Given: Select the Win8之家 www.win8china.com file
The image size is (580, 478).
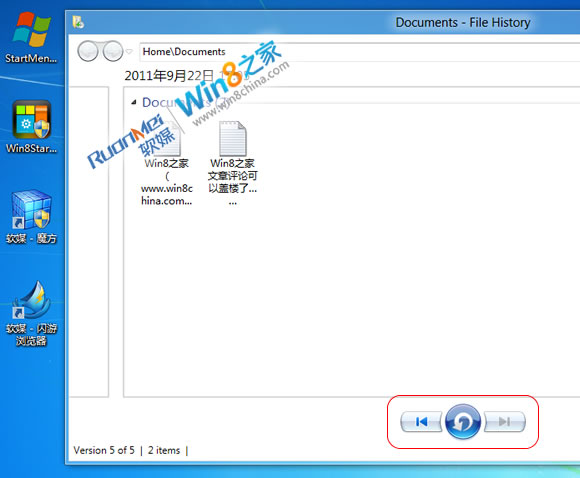Looking at the screenshot, I should pyautogui.click(x=167, y=164).
